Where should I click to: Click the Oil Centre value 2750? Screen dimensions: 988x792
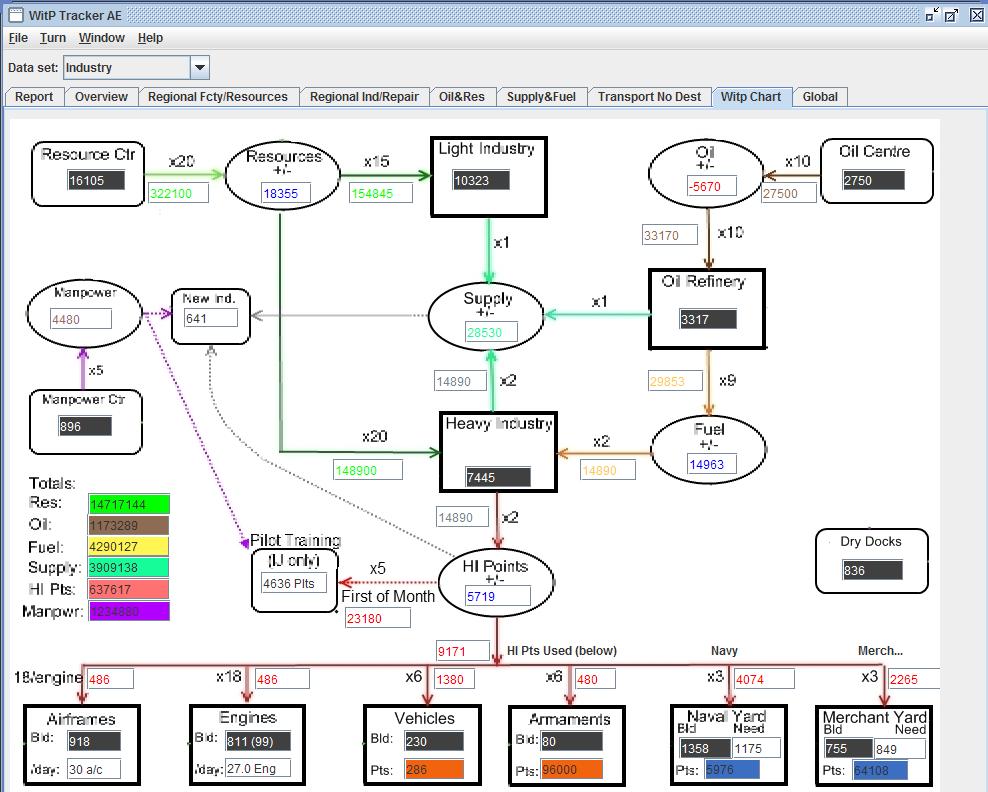[x=873, y=180]
